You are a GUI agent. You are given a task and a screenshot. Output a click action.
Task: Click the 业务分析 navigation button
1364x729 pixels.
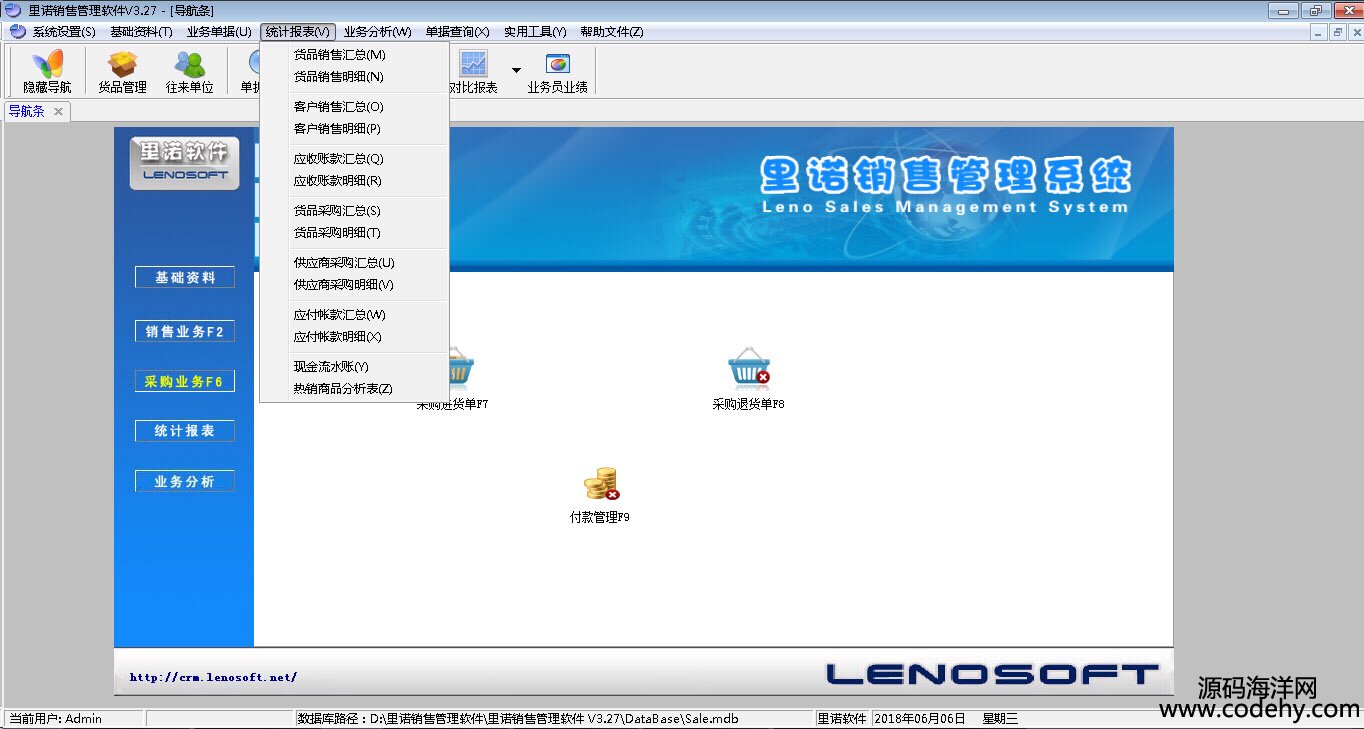point(185,482)
